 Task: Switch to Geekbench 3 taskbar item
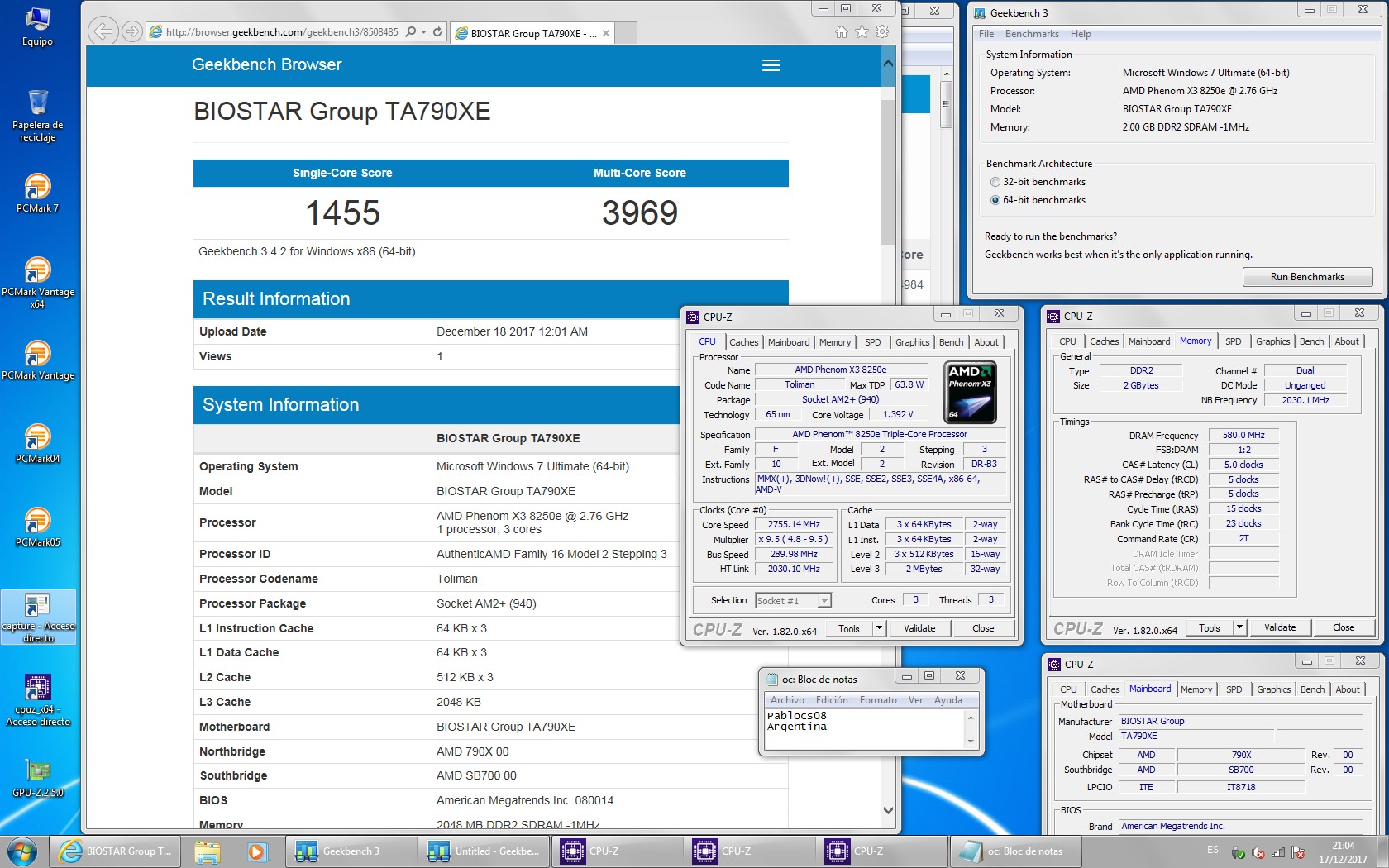(x=351, y=851)
